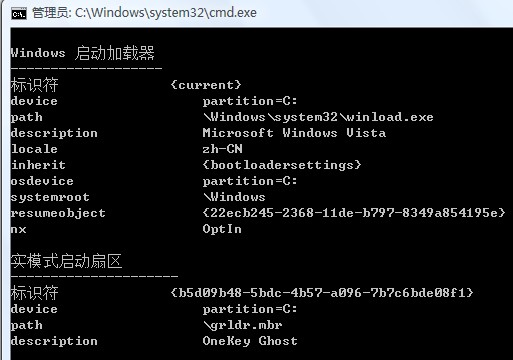Screen dimensions: 513x360
Task: Click the 实模式启动扇区 section heading
Action: [66, 261]
